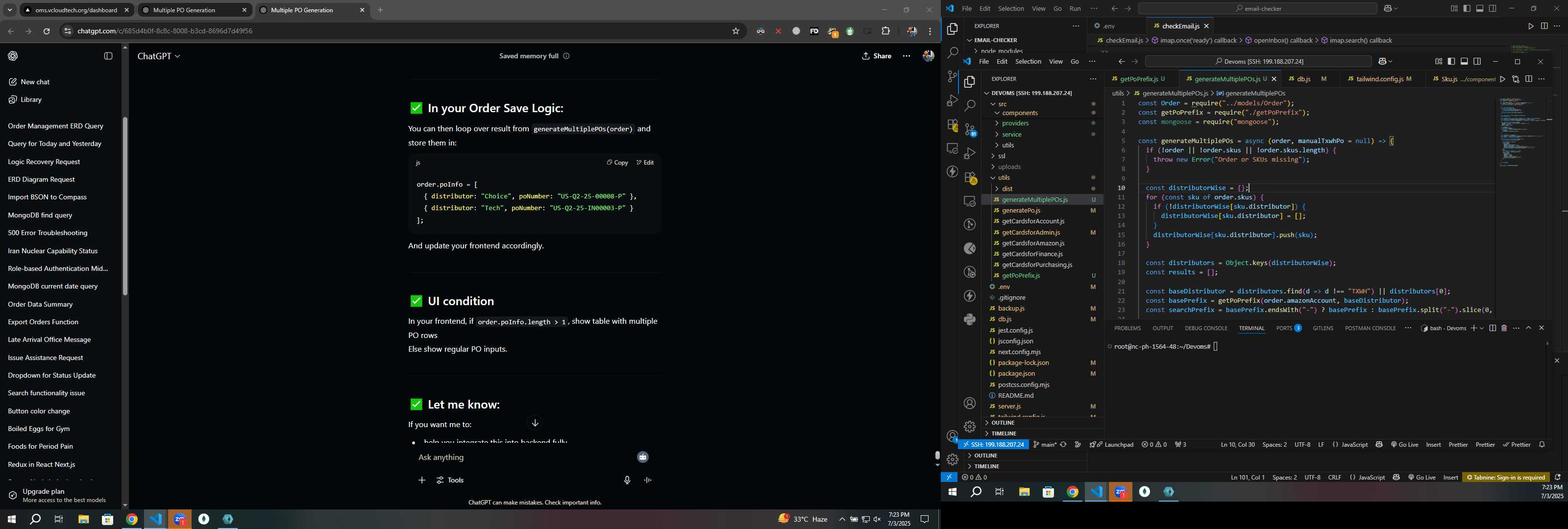
Task: Toggle secondary side bar in Devoms title bar
Action: click(x=1477, y=62)
